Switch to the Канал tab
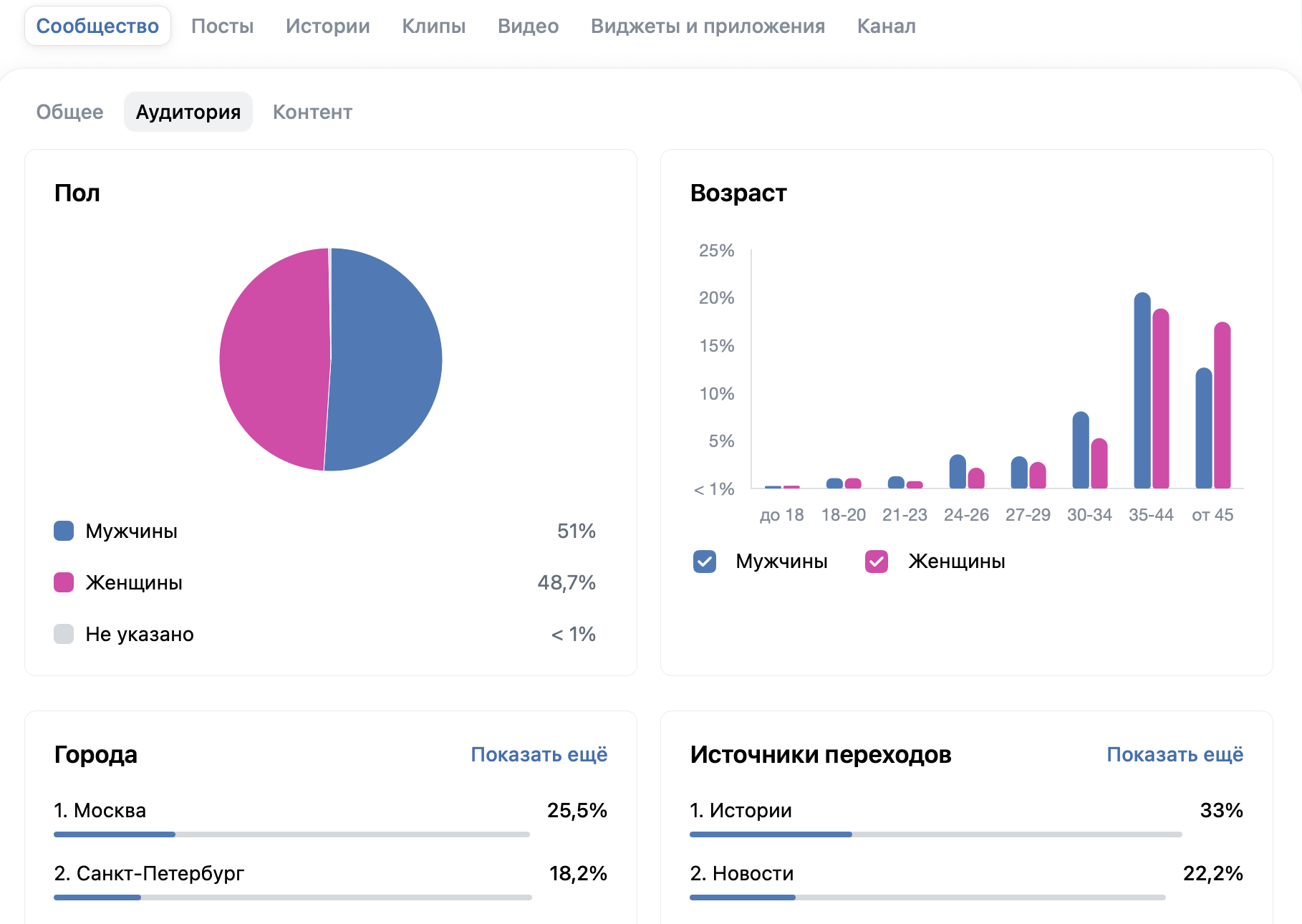1302x924 pixels. click(x=886, y=27)
